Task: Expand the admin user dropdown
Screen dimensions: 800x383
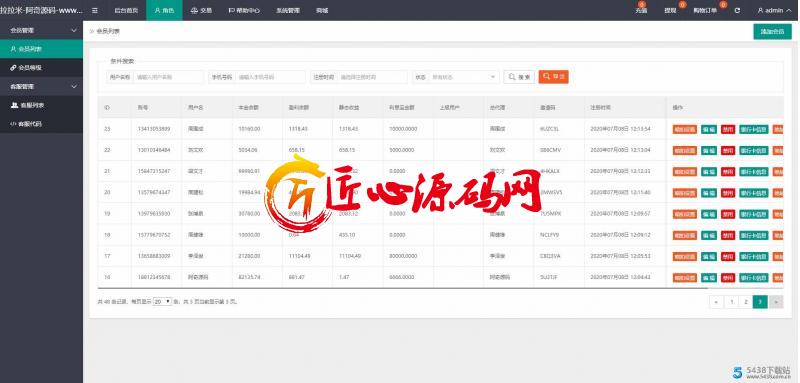Action: click(770, 10)
